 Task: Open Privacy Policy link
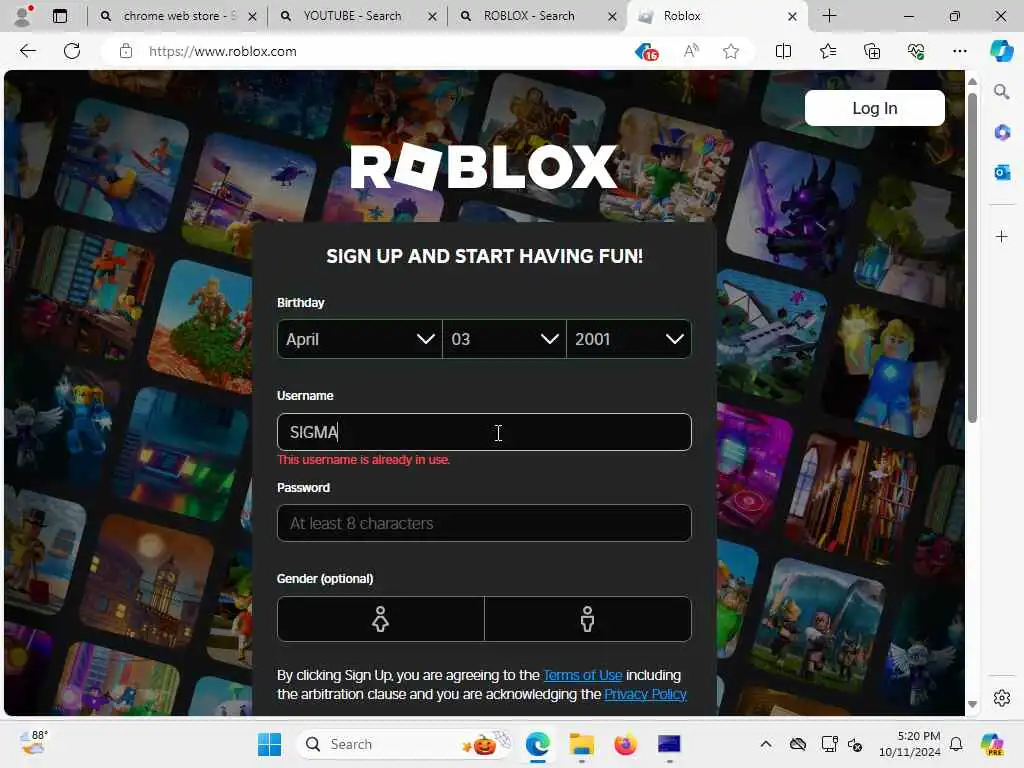(x=645, y=694)
